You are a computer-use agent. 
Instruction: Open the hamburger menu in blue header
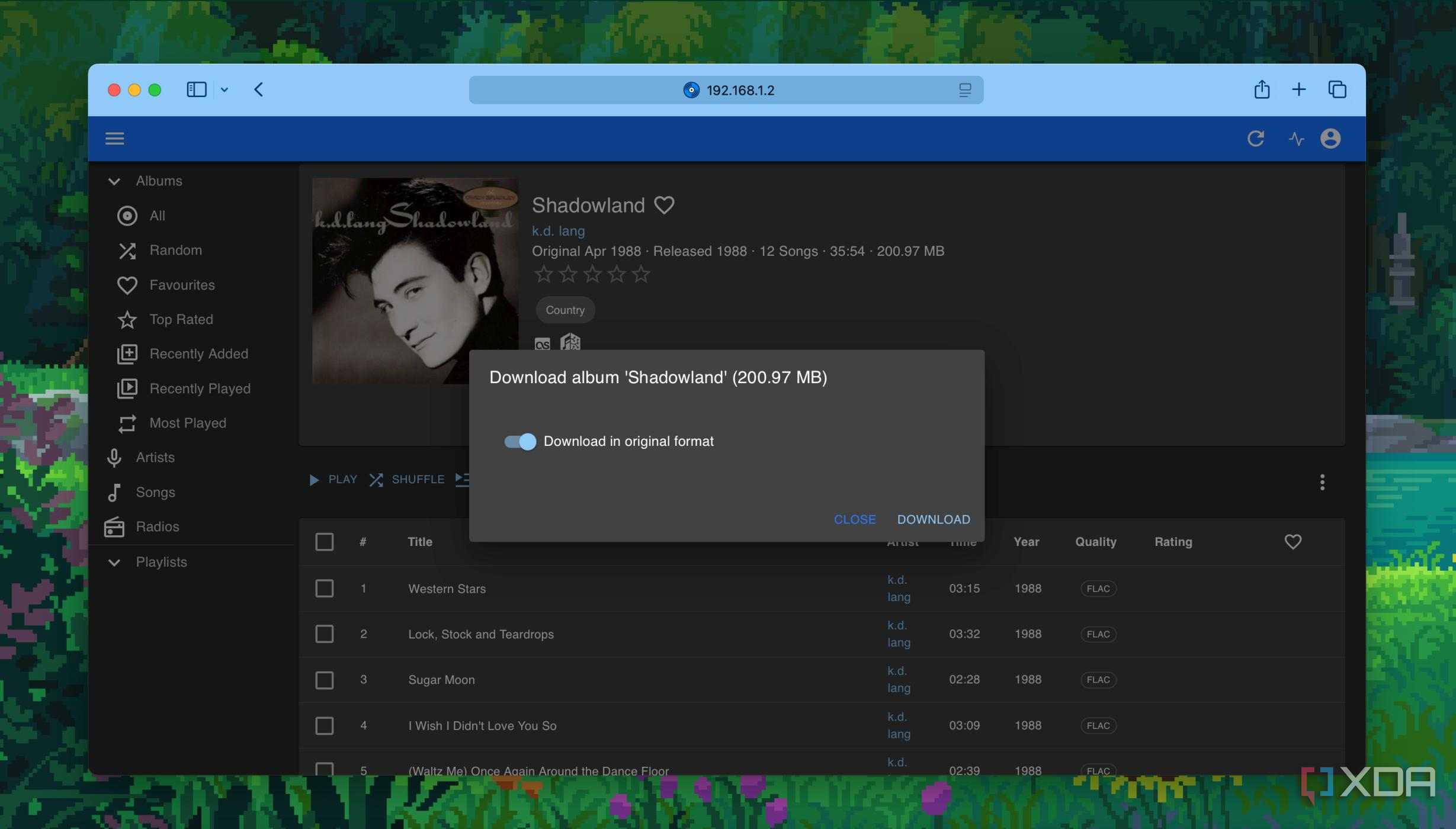coord(114,139)
